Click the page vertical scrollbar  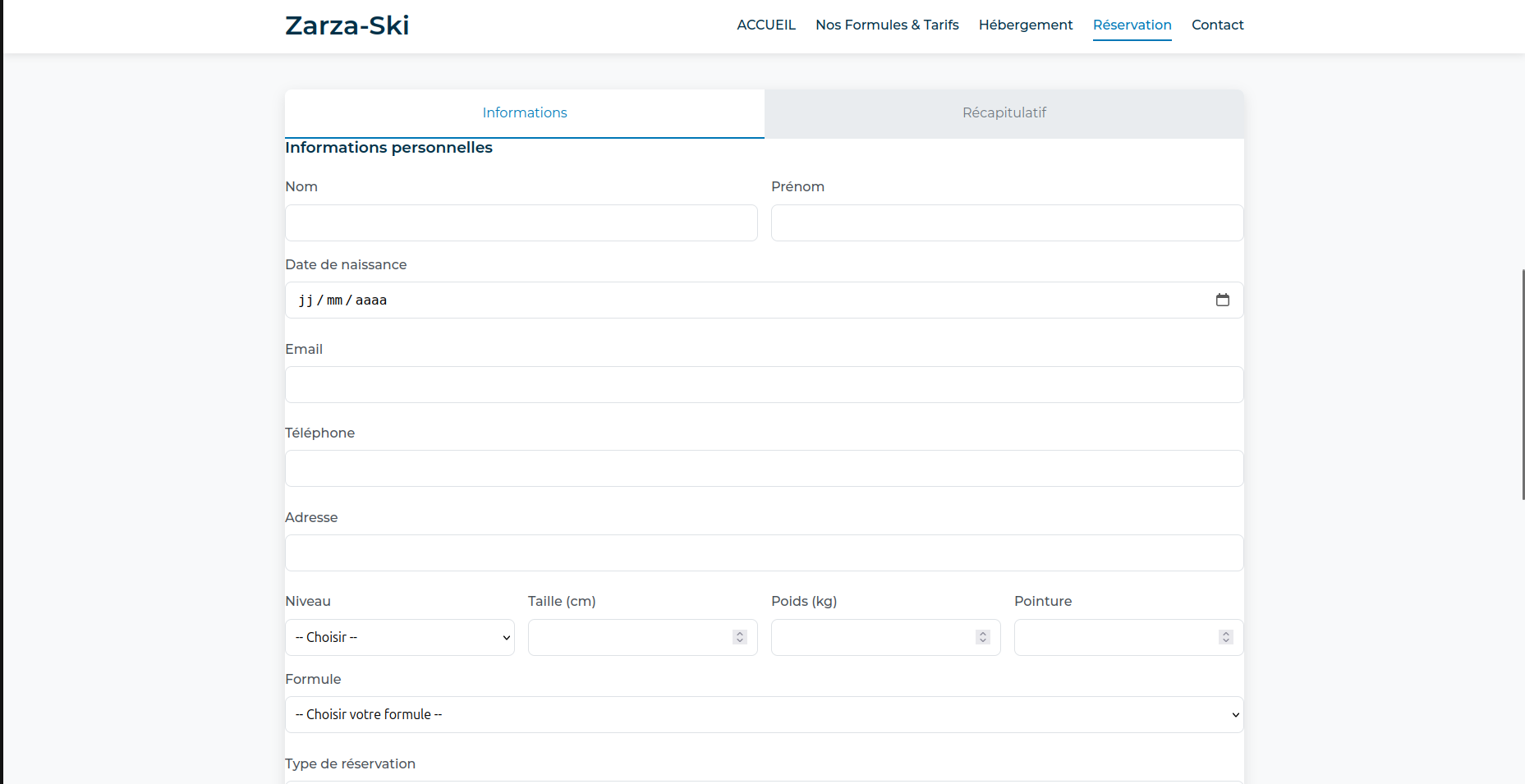[x=1523, y=384]
